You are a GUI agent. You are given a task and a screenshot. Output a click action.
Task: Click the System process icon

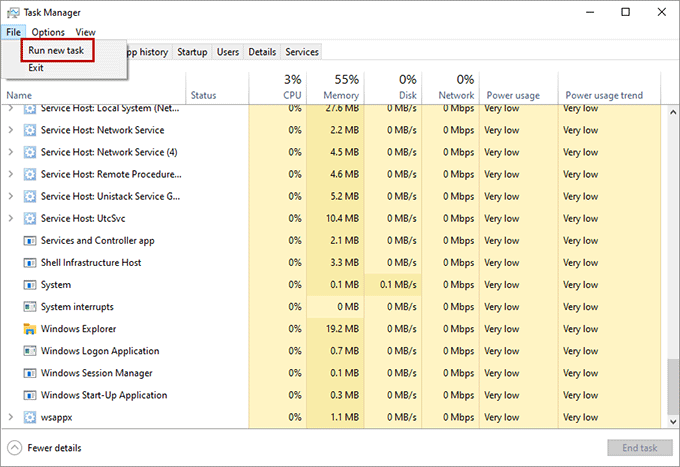click(x=29, y=285)
